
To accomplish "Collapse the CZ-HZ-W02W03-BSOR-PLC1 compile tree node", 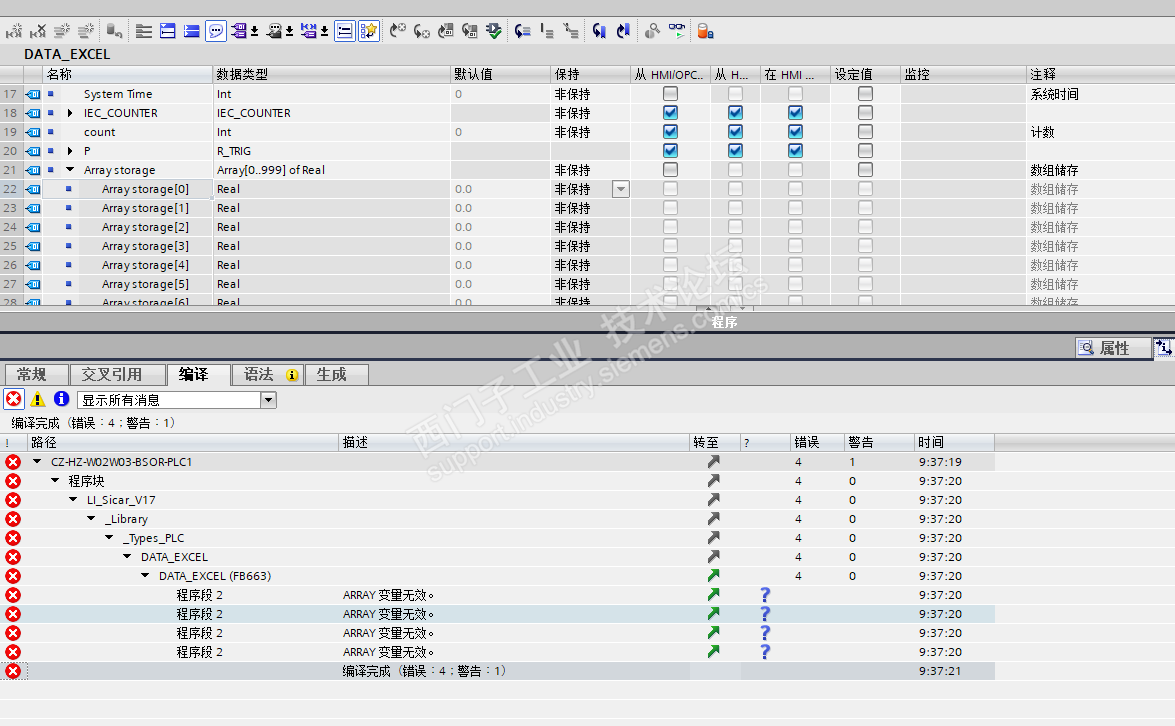I will [x=37, y=462].
